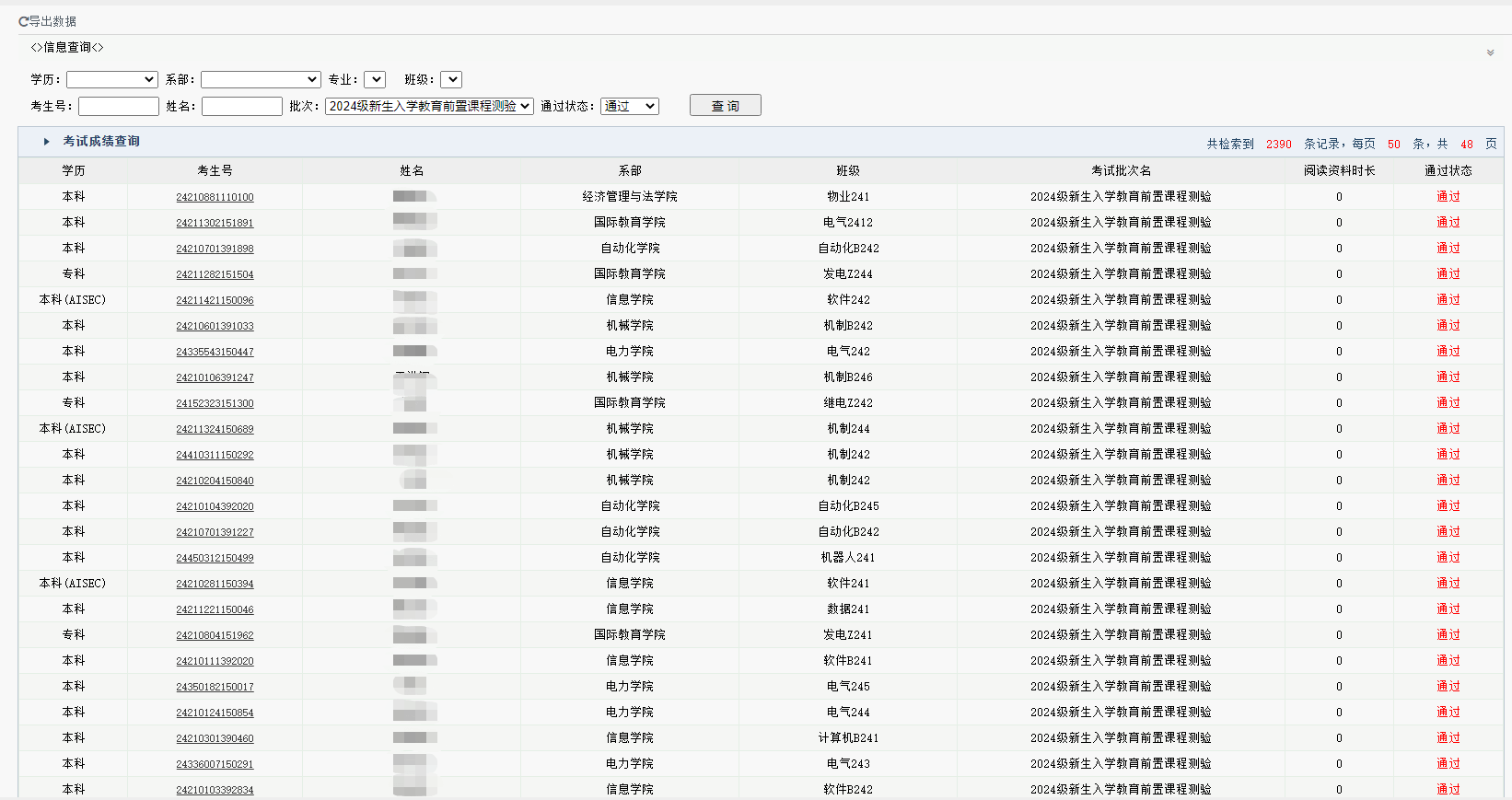This screenshot has height=800, width=1512.
Task: Open the 班级 dropdown
Action: 451,80
